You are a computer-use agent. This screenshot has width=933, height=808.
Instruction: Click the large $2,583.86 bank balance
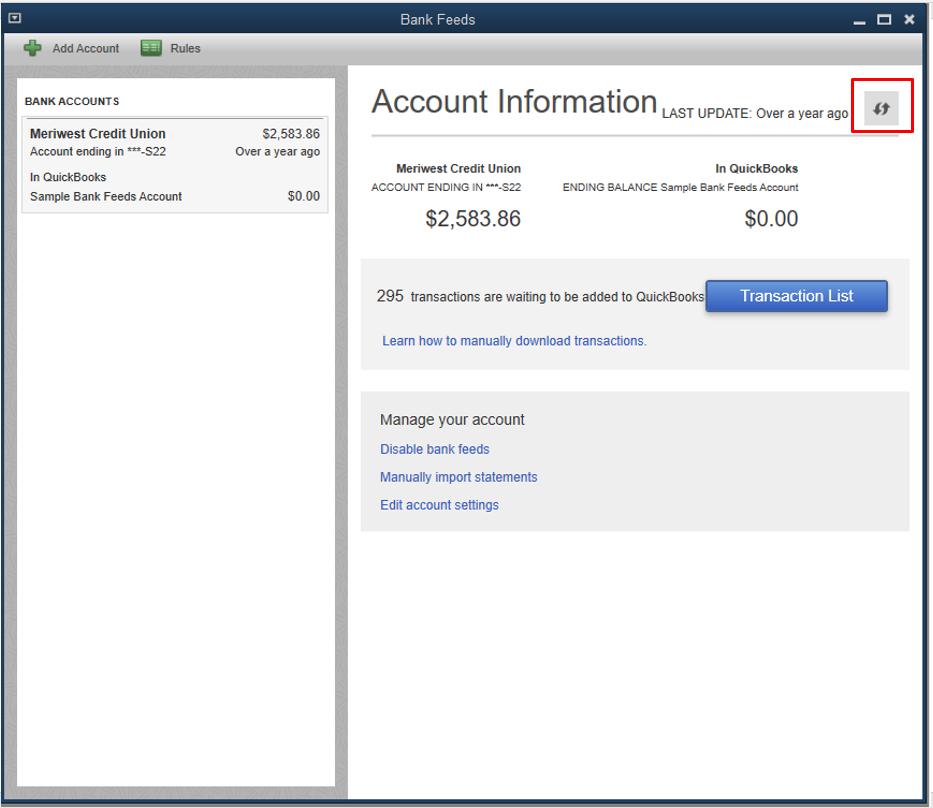[472, 218]
